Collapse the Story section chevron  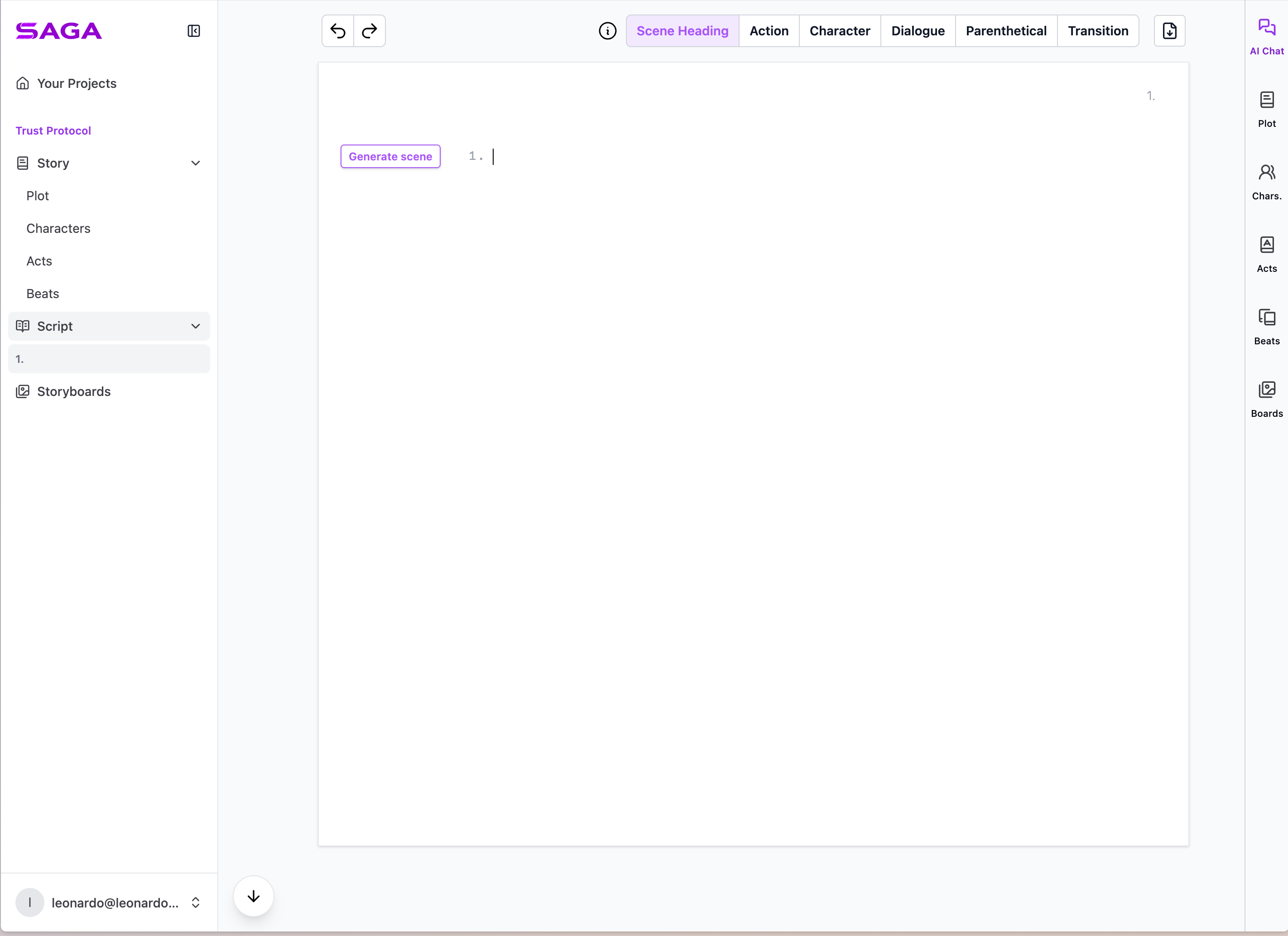pos(195,163)
